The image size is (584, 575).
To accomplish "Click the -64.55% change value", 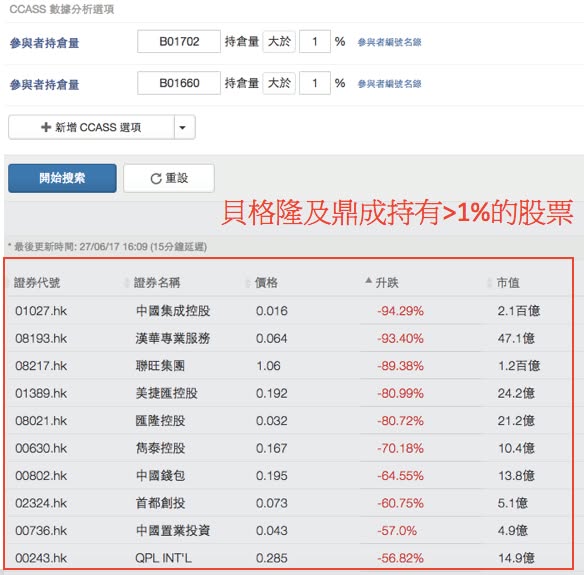I will 400,476.
